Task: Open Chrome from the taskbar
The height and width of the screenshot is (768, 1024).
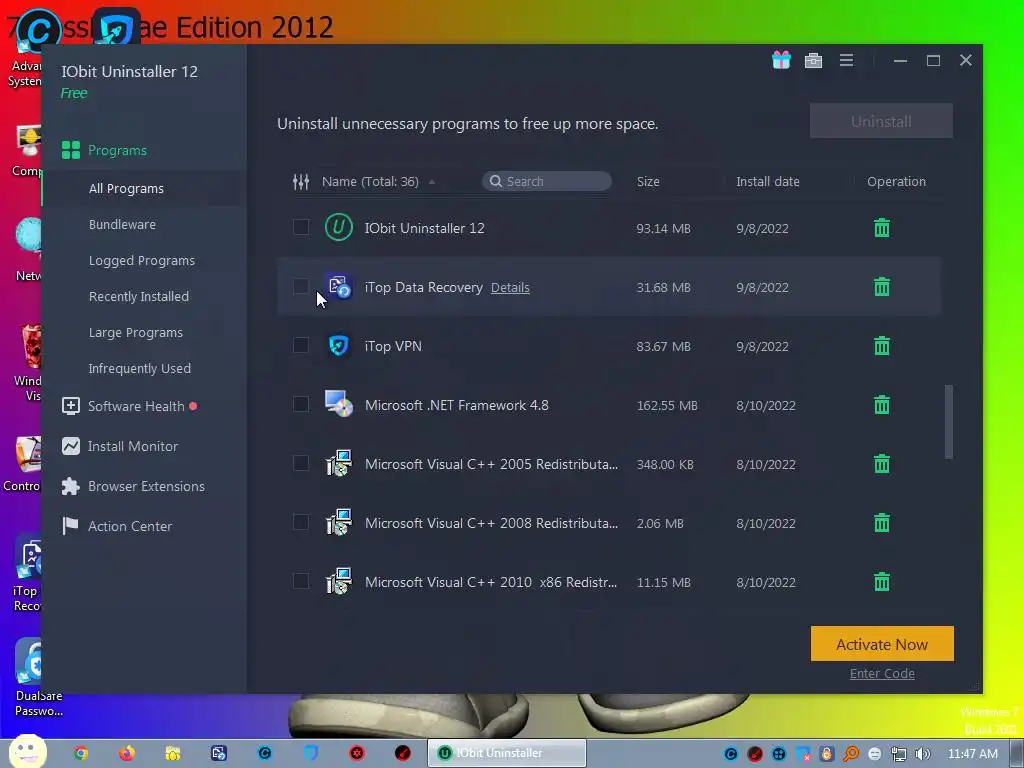Action: (81, 753)
